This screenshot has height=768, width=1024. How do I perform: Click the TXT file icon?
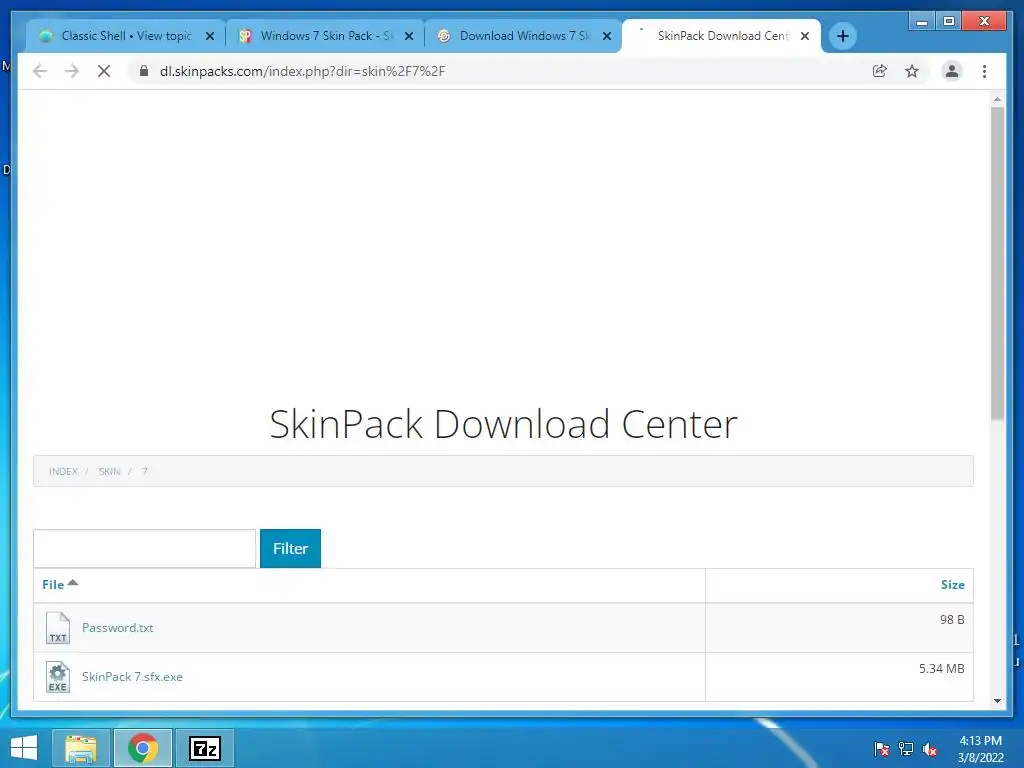point(57,628)
